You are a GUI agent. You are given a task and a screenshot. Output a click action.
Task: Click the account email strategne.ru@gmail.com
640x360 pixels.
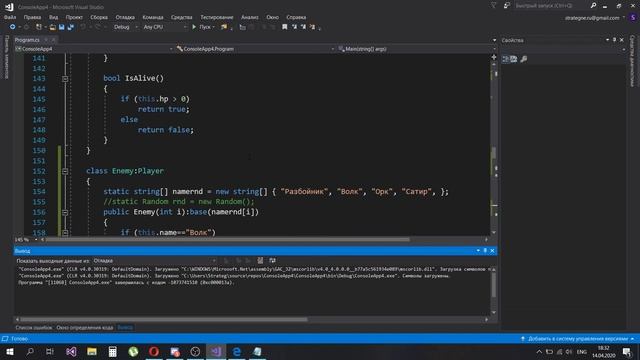click(592, 18)
